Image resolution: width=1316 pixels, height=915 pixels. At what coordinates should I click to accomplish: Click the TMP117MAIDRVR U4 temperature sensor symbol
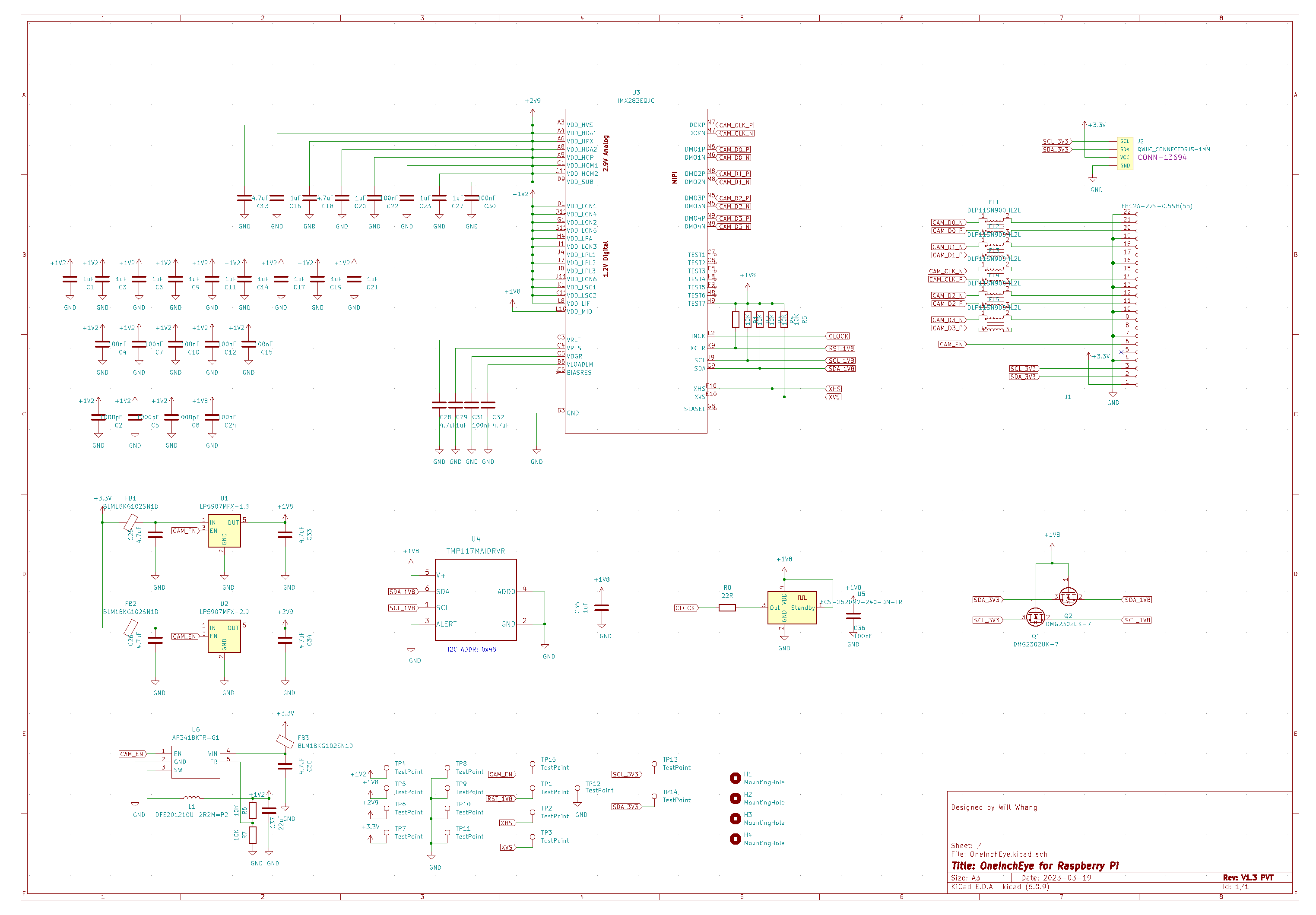coord(475,599)
